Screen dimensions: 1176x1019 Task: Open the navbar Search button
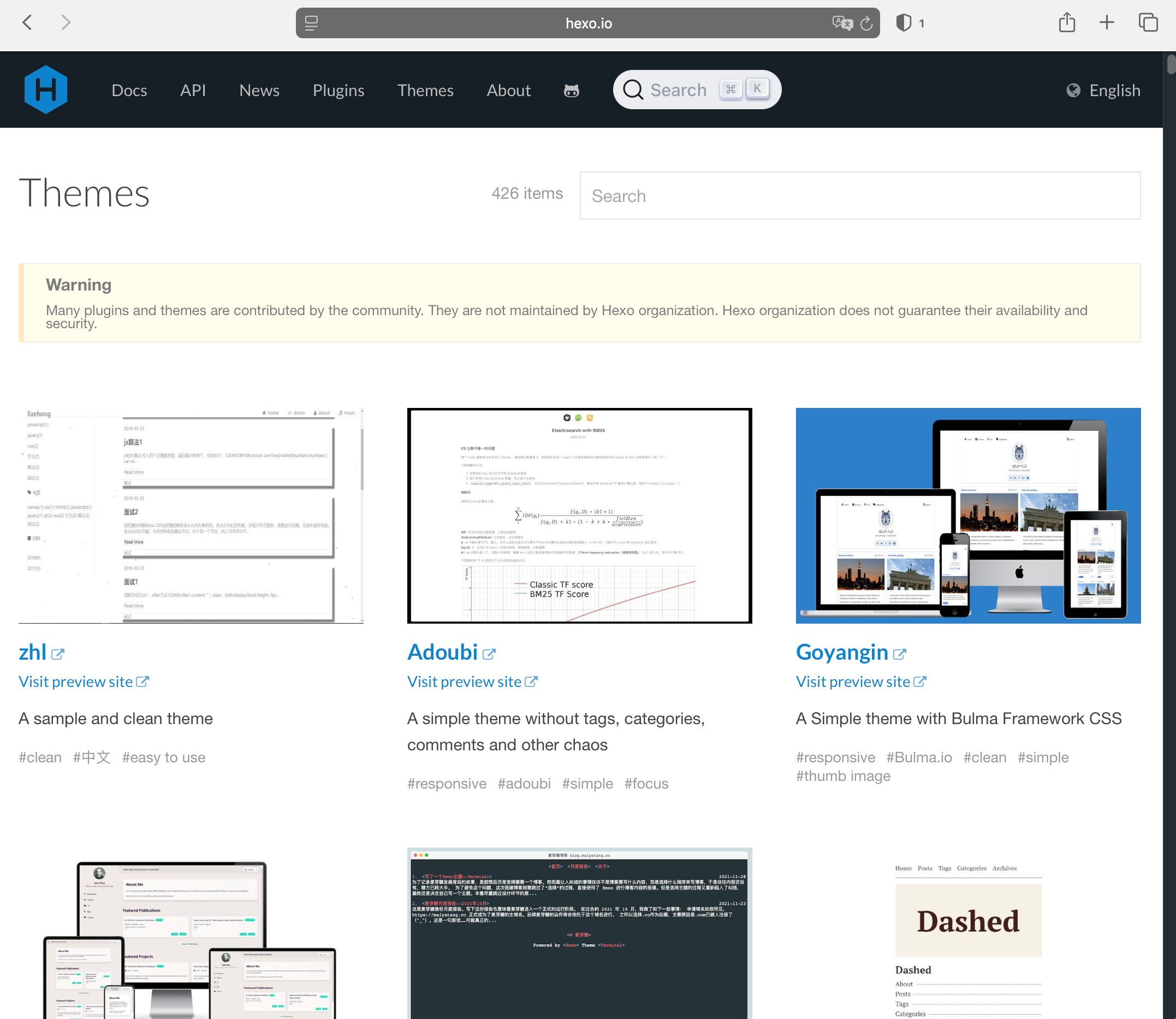[x=697, y=90]
